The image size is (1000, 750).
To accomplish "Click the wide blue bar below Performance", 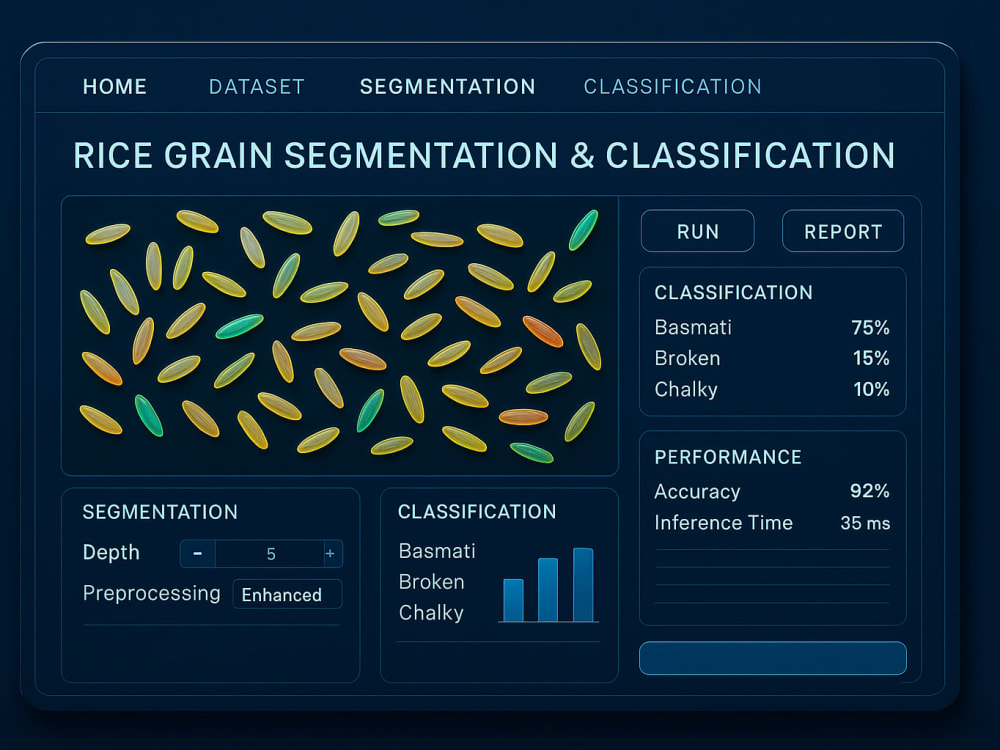I will 772,658.
